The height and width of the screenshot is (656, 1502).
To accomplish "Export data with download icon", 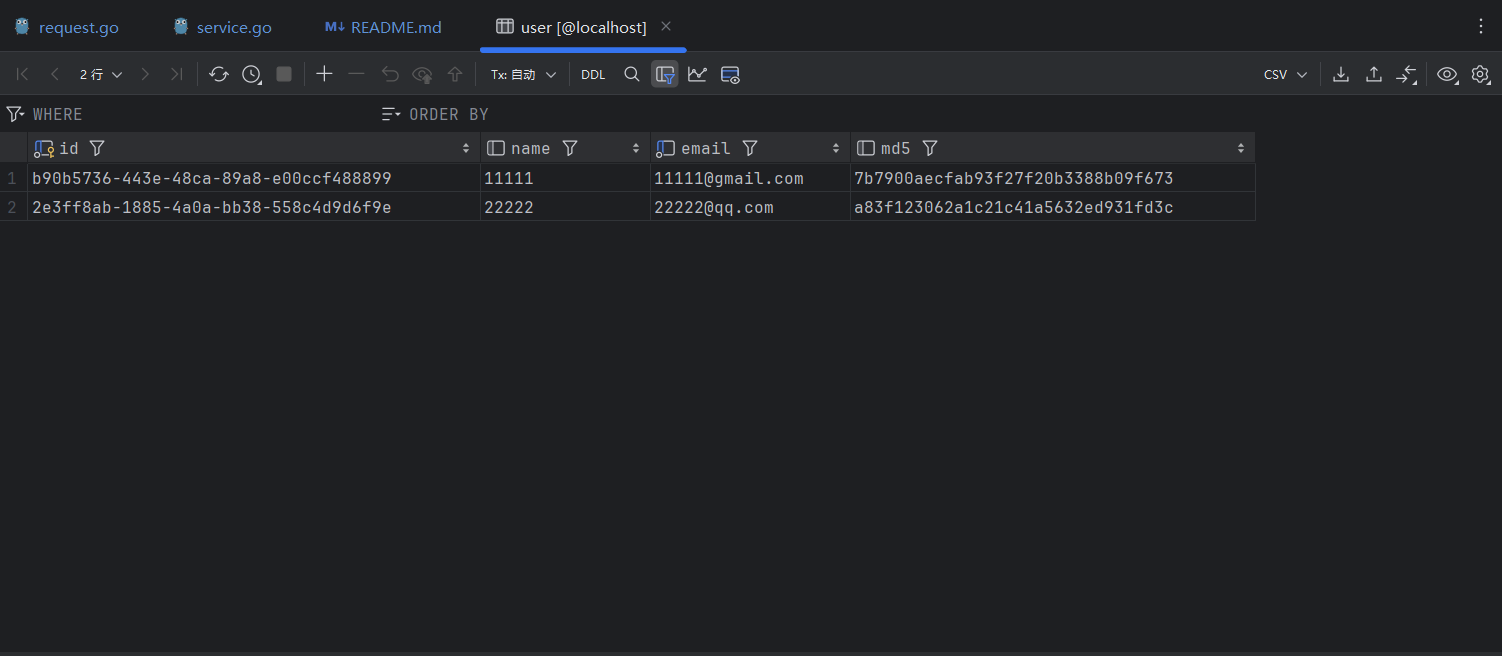I will point(1342,74).
